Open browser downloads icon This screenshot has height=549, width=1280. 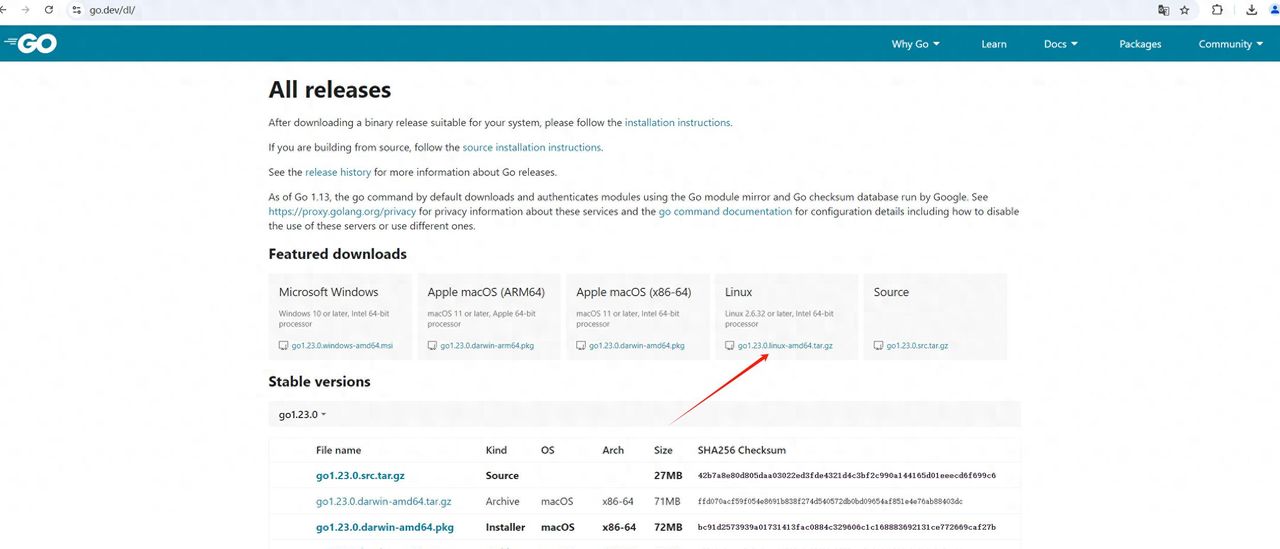click(1251, 10)
